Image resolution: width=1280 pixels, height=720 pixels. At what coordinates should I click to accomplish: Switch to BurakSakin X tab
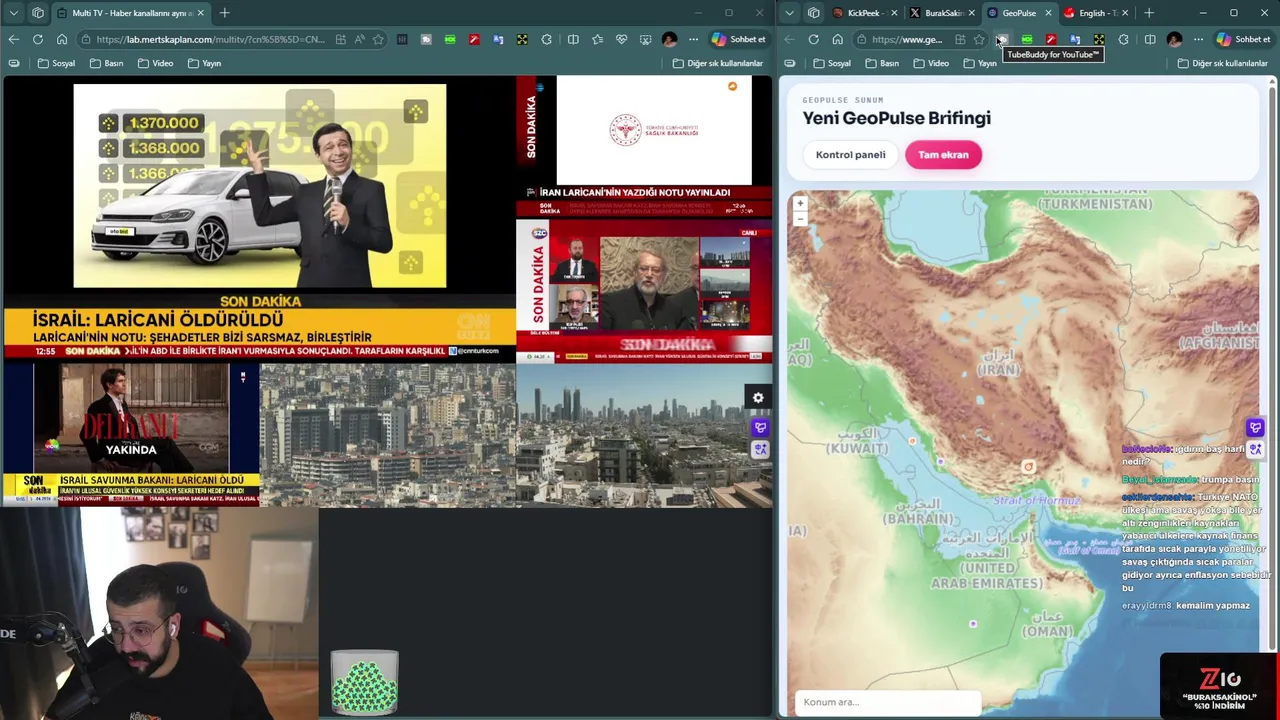(941, 13)
